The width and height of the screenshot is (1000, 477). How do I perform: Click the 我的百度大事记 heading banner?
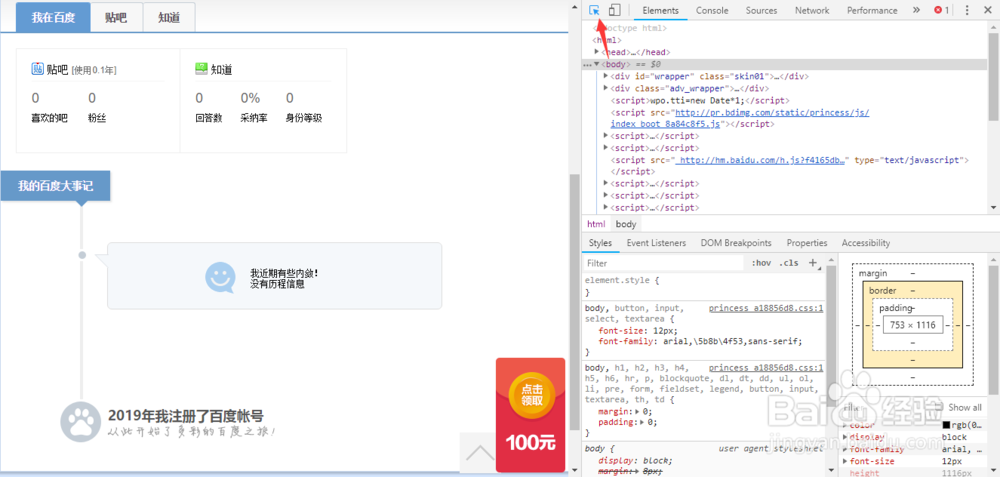click(x=55, y=186)
